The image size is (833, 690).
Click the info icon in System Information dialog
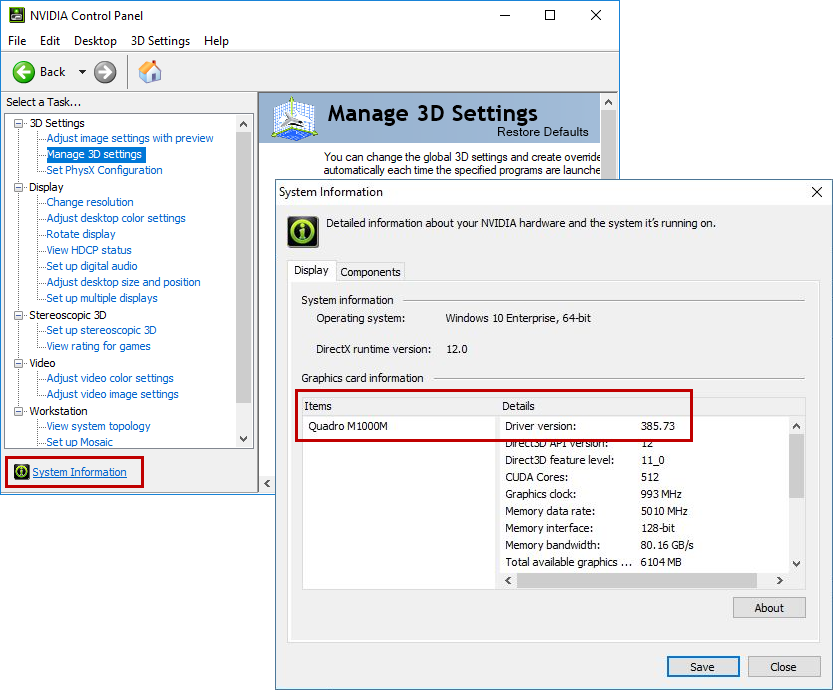[x=303, y=231]
